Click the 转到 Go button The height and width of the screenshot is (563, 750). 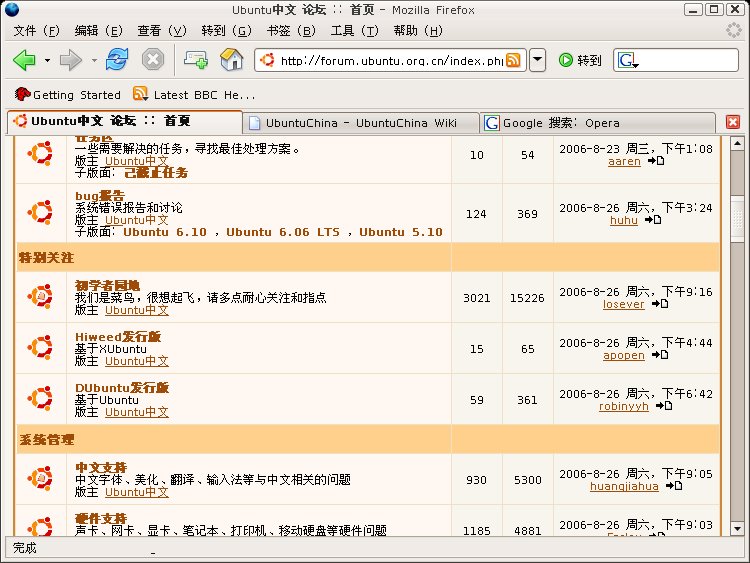point(580,60)
